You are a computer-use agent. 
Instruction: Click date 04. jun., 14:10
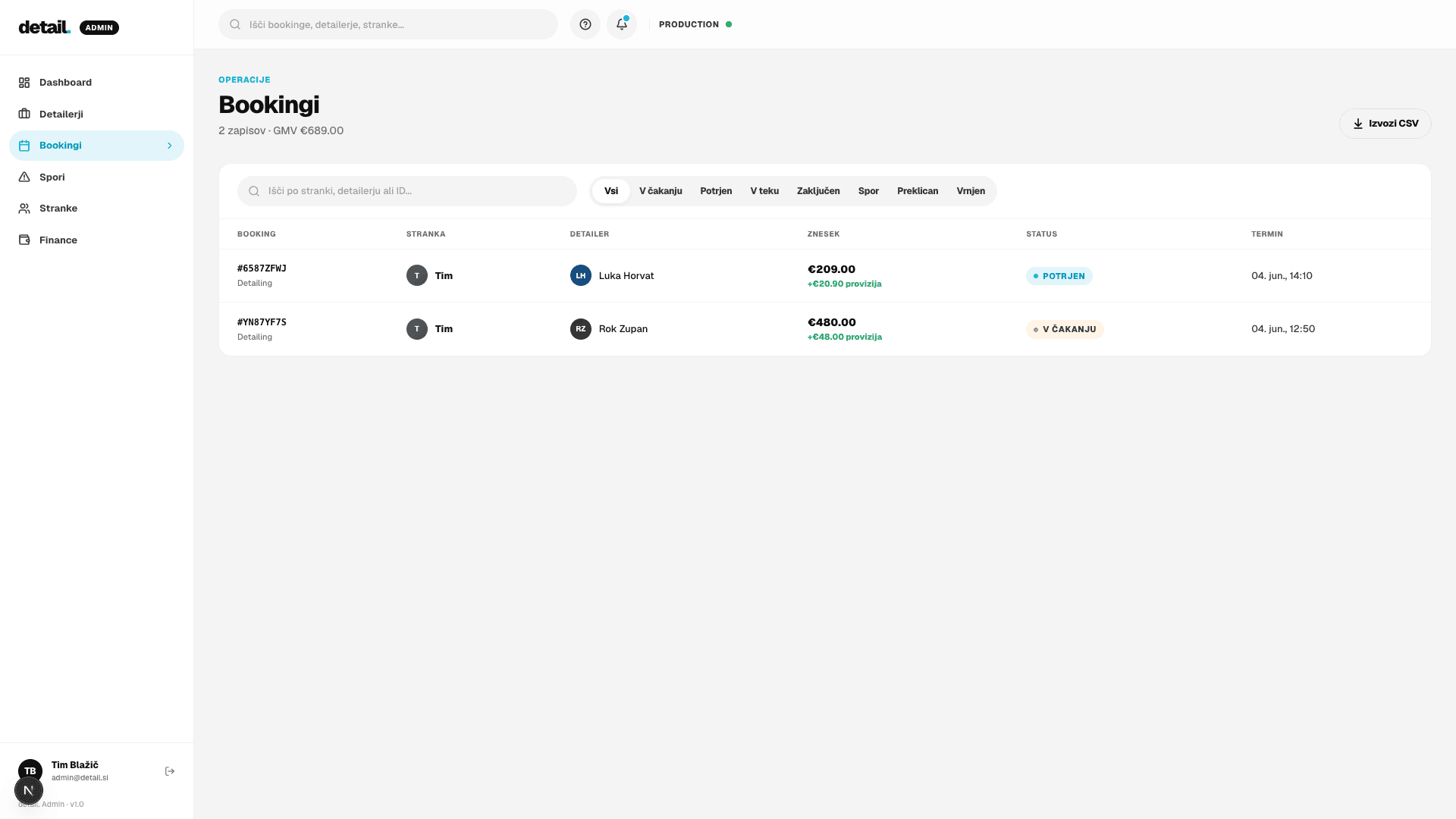point(1282,275)
